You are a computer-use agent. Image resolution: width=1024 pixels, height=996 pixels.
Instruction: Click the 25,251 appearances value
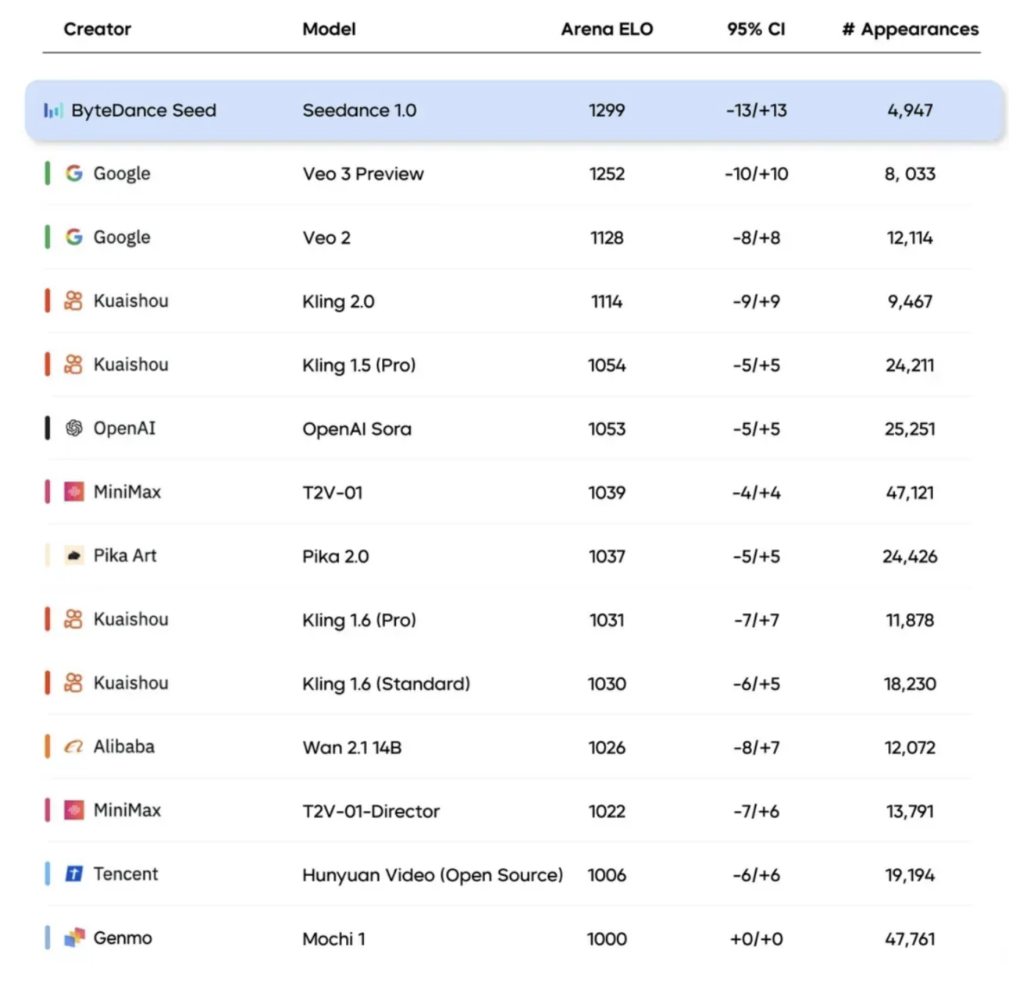pyautogui.click(x=910, y=428)
